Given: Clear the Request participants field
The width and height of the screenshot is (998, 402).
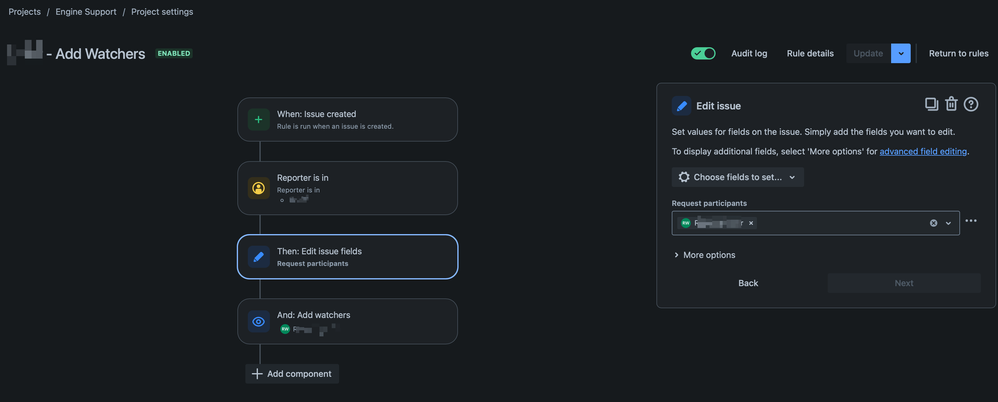Looking at the screenshot, I should click(x=934, y=223).
